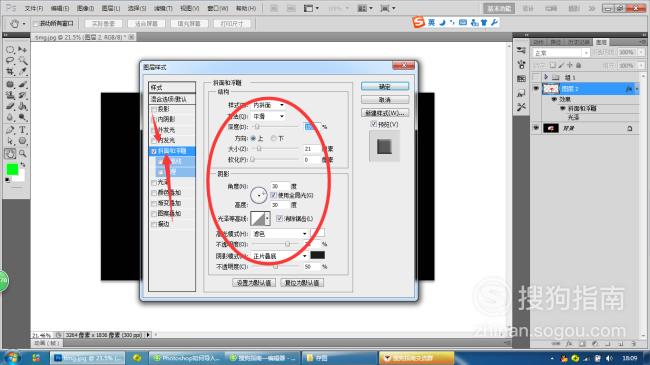Select the Paint Bucket tool
The image size is (650, 365).
[23, 106]
